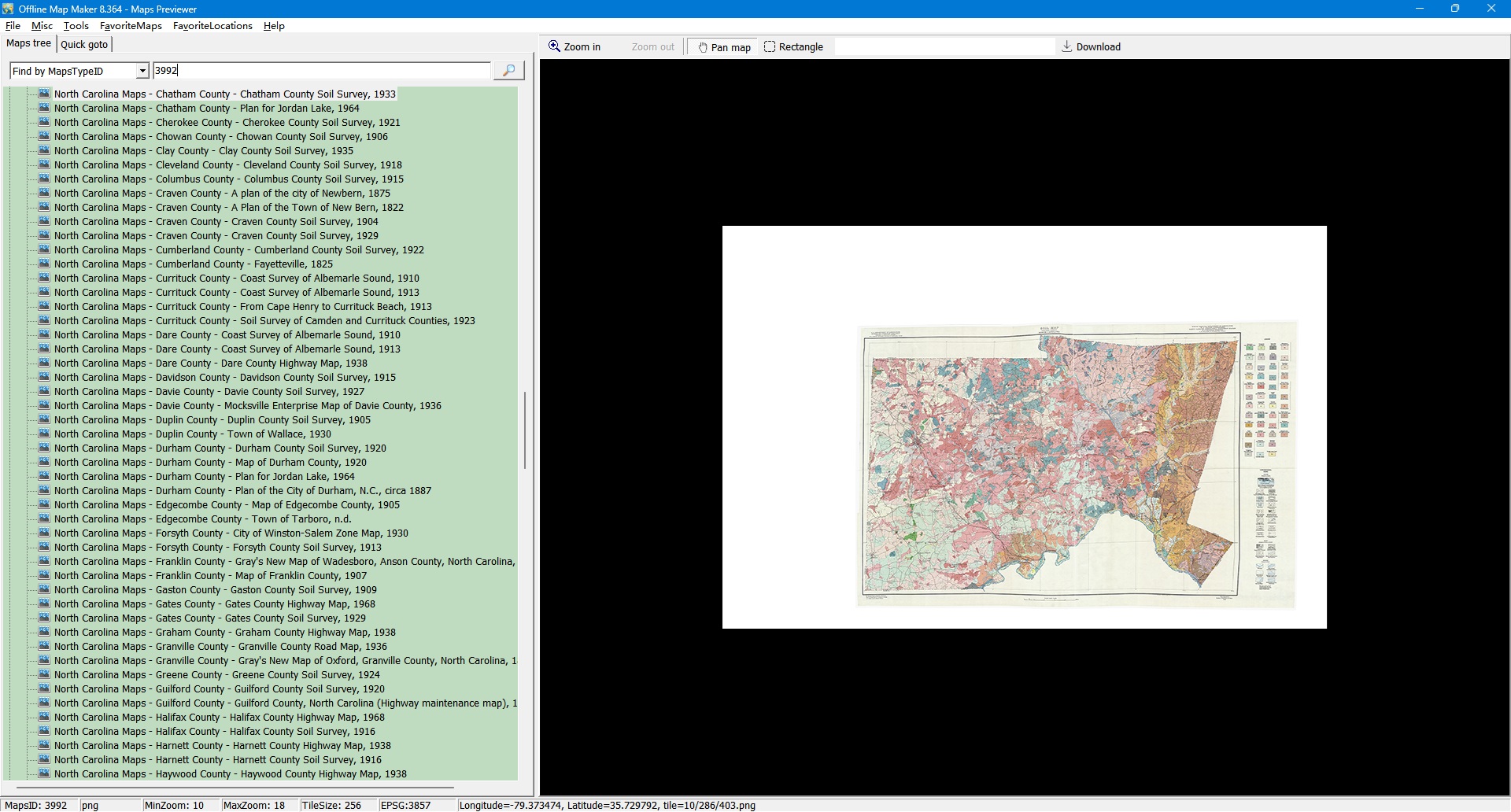Open the FavoriteLocations menu
1511x812 pixels.
[x=212, y=26]
